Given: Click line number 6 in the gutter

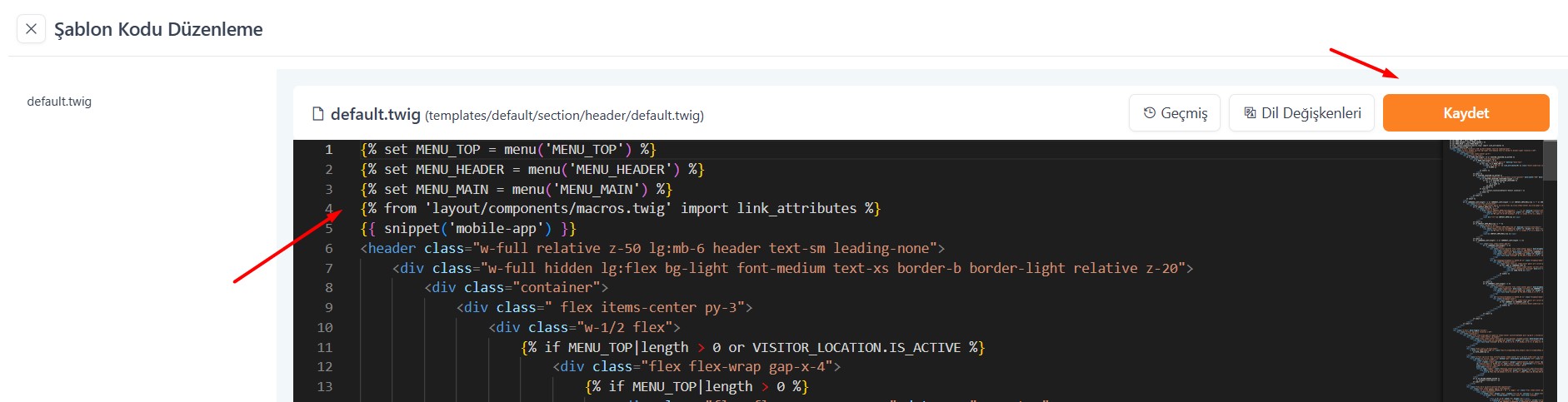Looking at the screenshot, I should (x=328, y=249).
